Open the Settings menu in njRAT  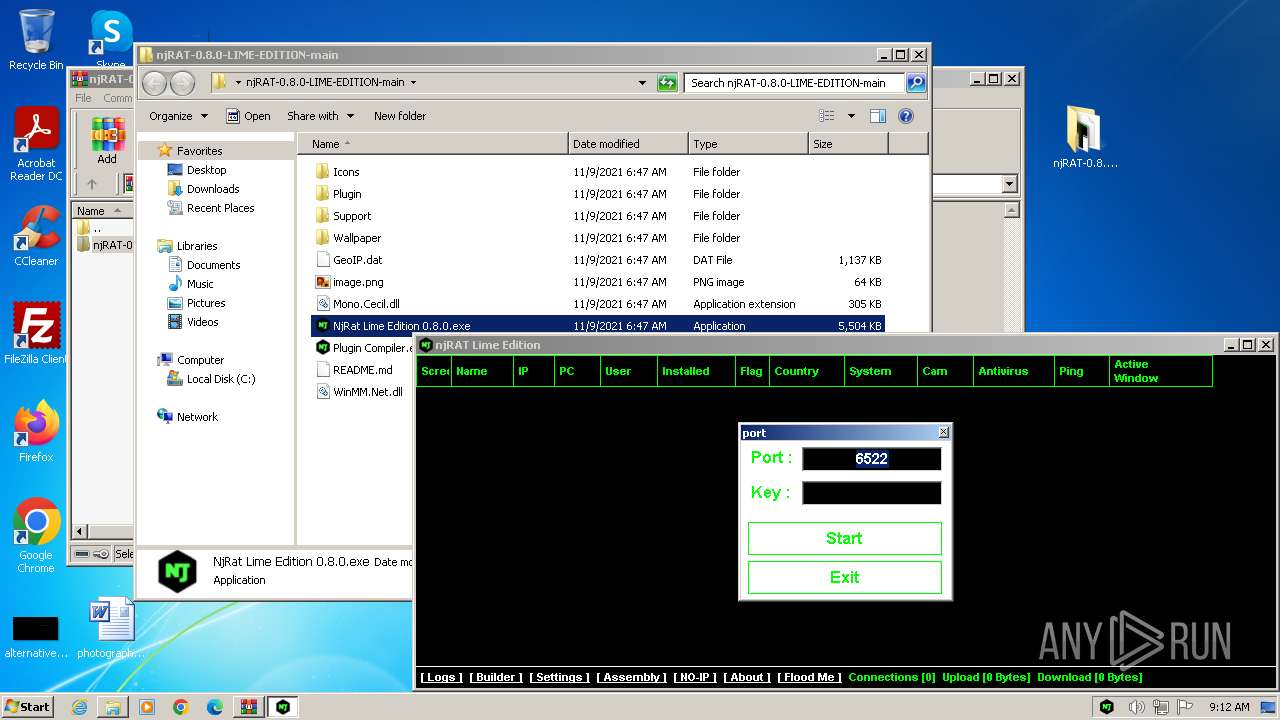tap(559, 677)
